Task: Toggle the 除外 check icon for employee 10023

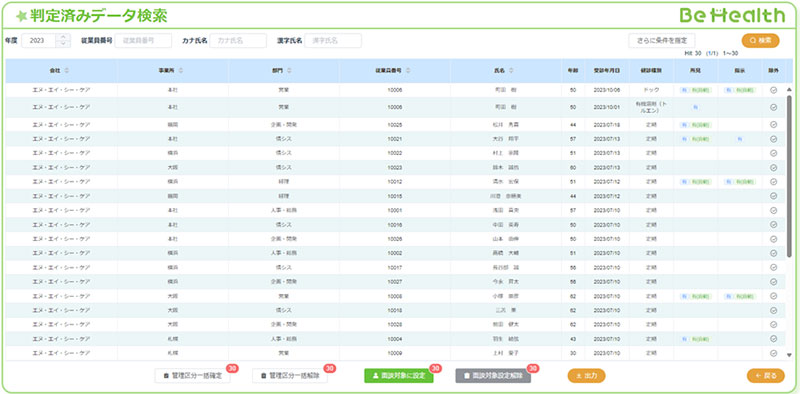Action: (x=773, y=167)
